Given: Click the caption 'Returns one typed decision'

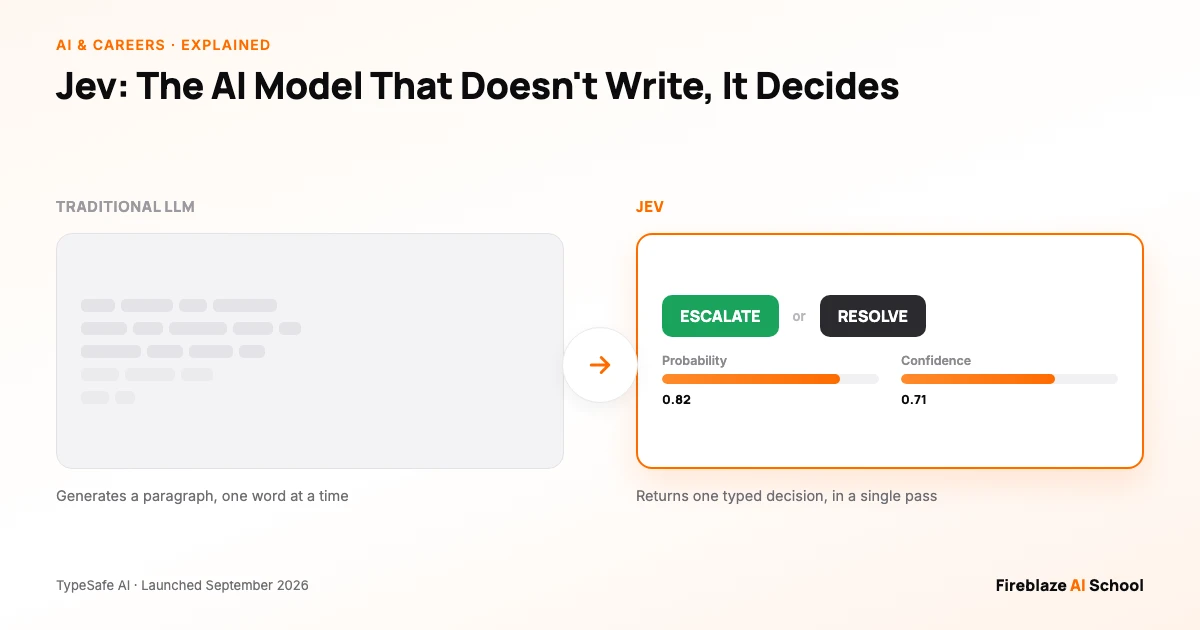Looking at the screenshot, I should 786,496.
